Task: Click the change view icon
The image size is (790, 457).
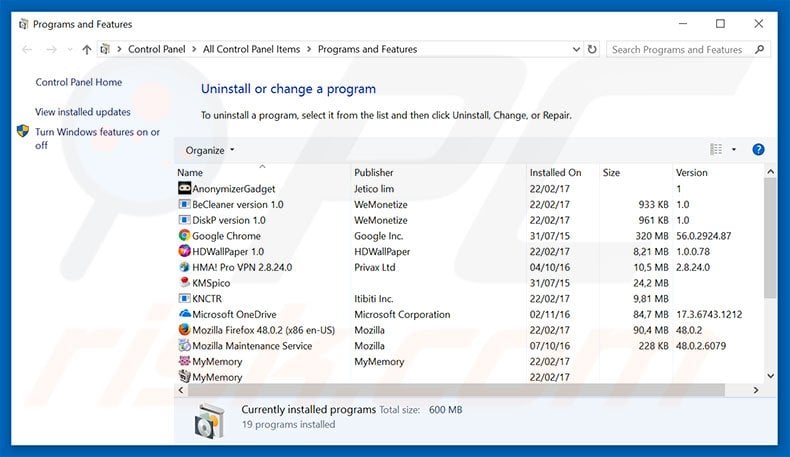Action: click(716, 150)
